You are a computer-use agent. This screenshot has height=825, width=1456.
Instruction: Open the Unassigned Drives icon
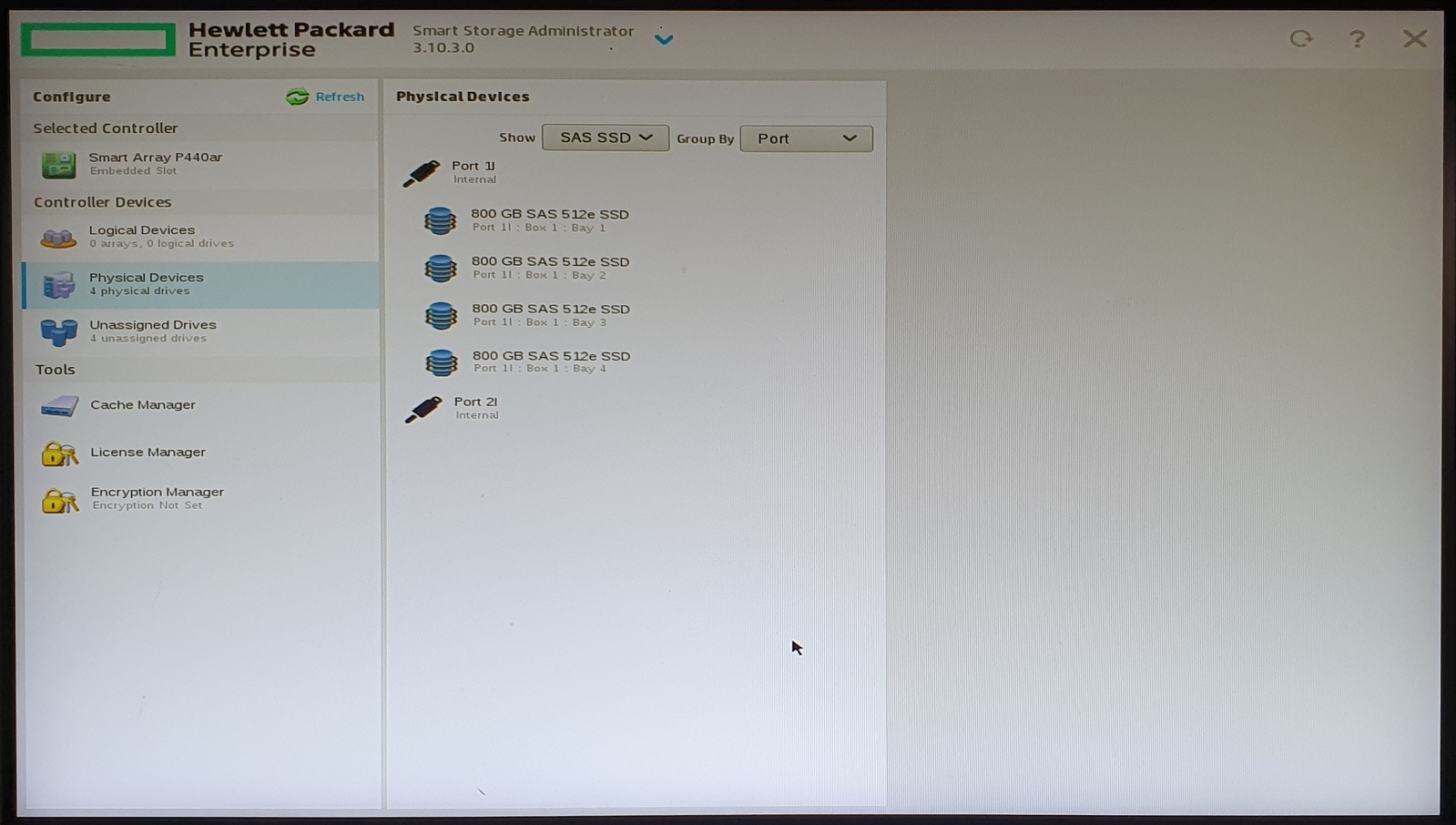tap(58, 332)
